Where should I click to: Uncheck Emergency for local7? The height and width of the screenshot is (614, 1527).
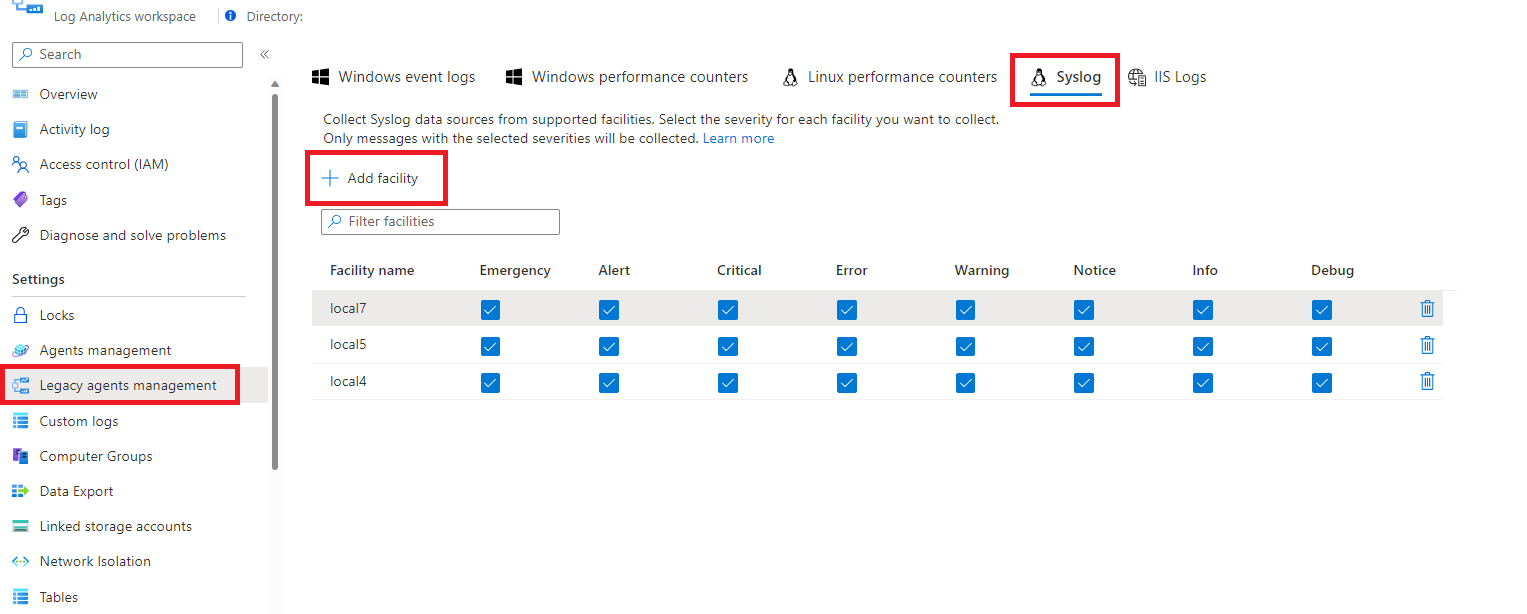[490, 310]
